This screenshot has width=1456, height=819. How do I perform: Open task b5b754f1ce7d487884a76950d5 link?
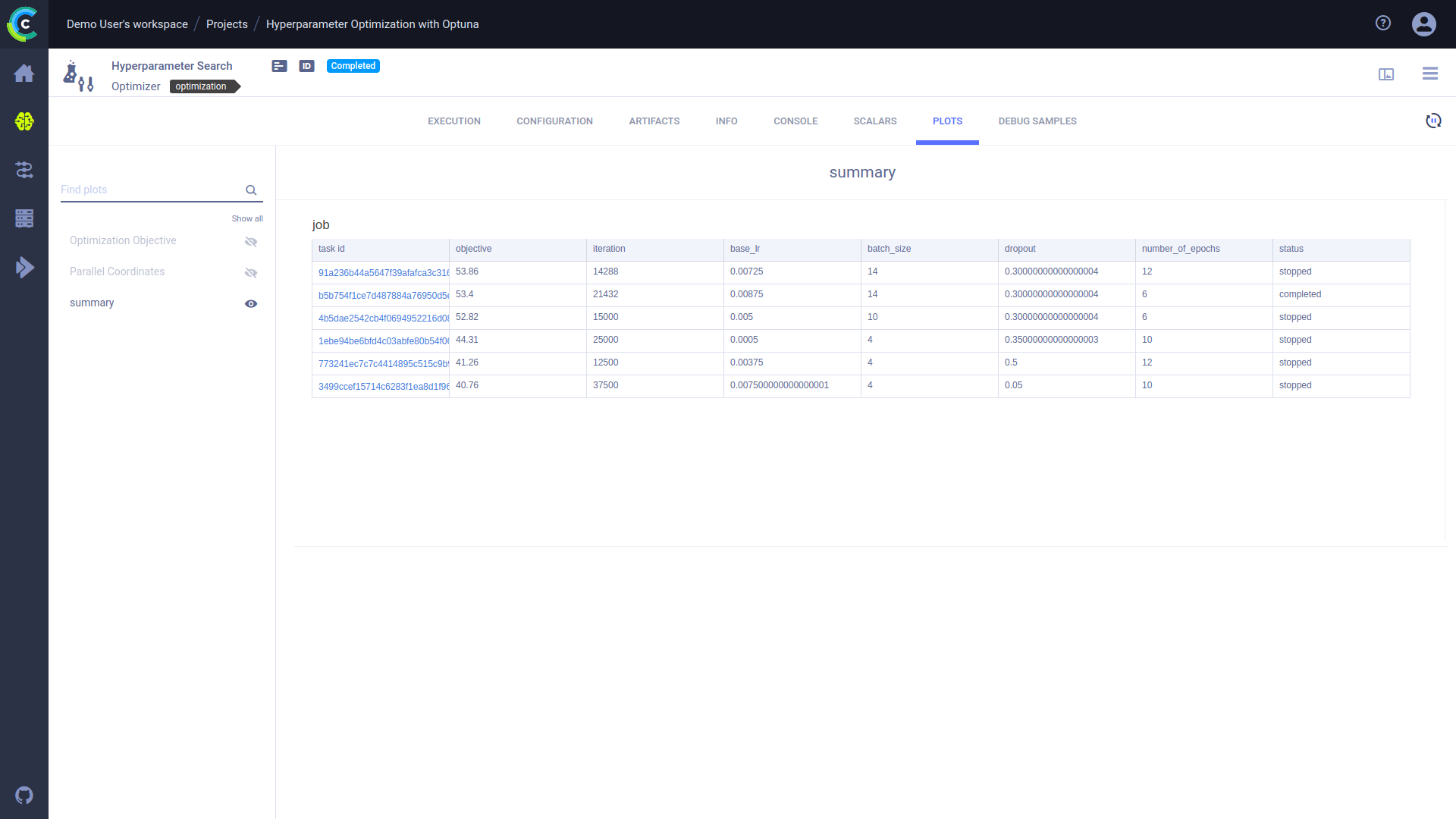pyautogui.click(x=384, y=296)
